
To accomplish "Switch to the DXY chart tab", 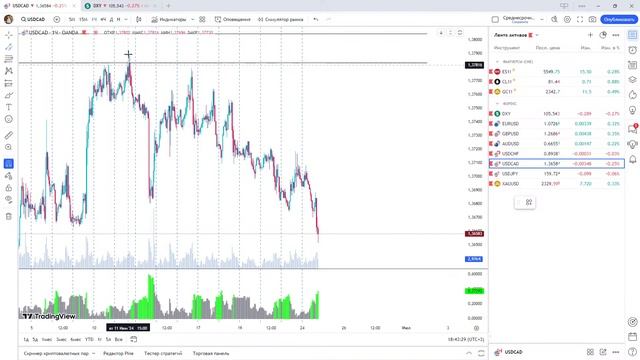I will coord(118,6).
